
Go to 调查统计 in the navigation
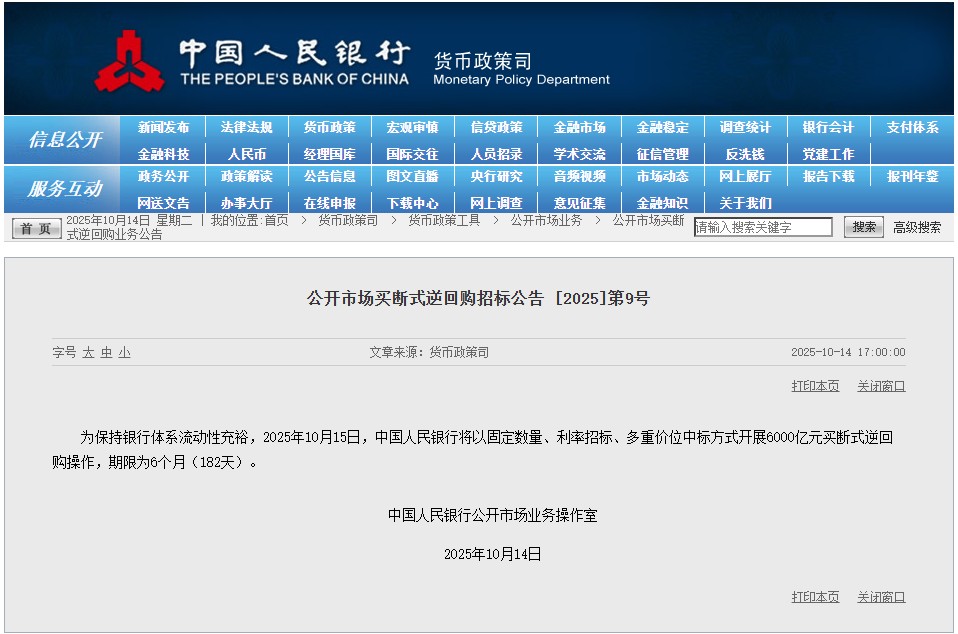point(745,127)
